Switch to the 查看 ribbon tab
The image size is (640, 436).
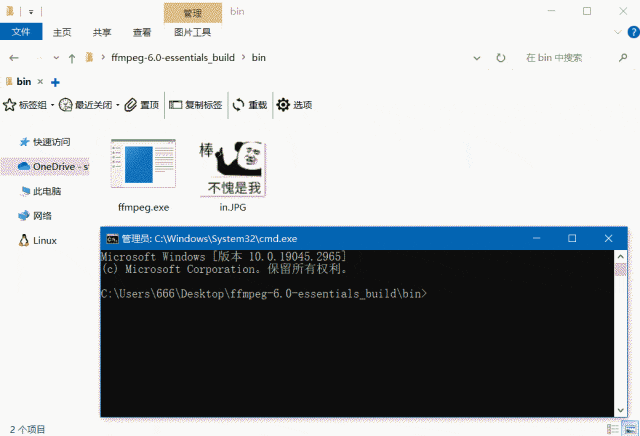point(143,32)
